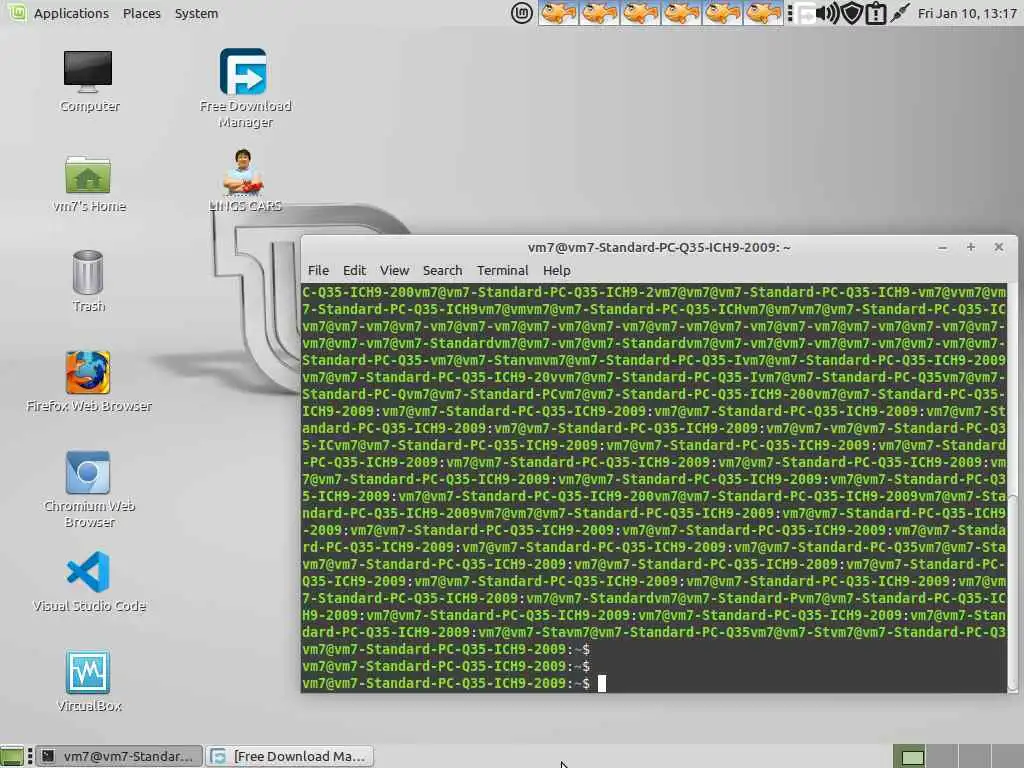Switch to the Free Download Ma... taskbar window
1024x768 pixels.
[x=290, y=756]
